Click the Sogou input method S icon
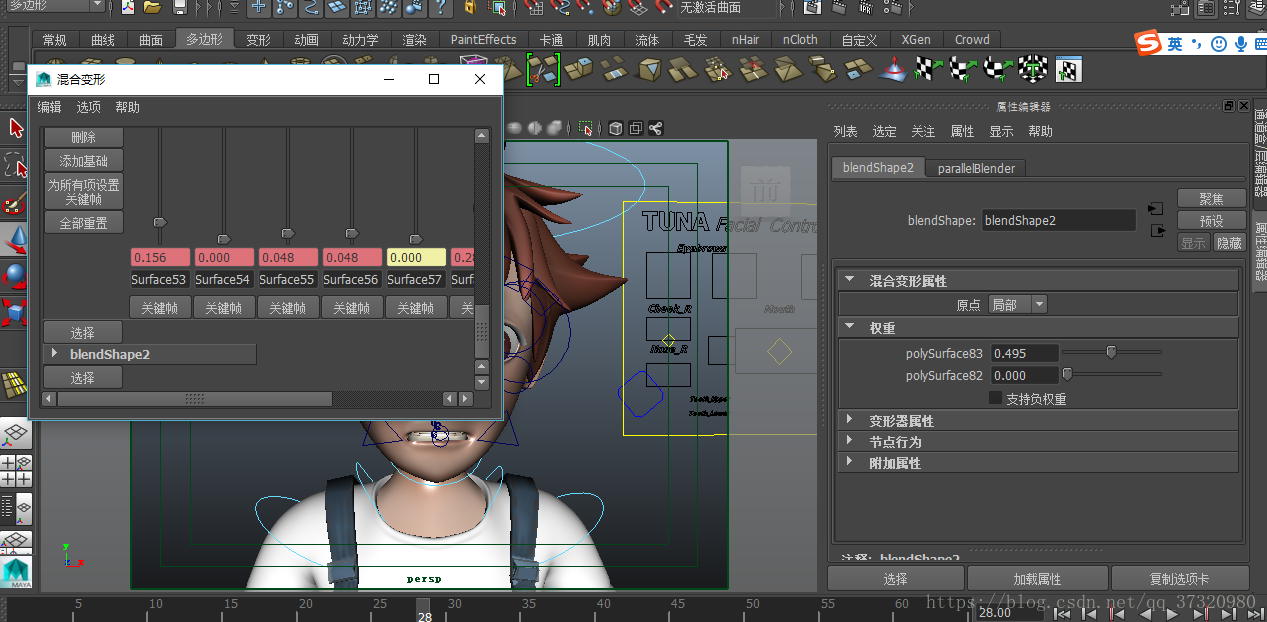This screenshot has width=1267, height=622. tap(1147, 43)
